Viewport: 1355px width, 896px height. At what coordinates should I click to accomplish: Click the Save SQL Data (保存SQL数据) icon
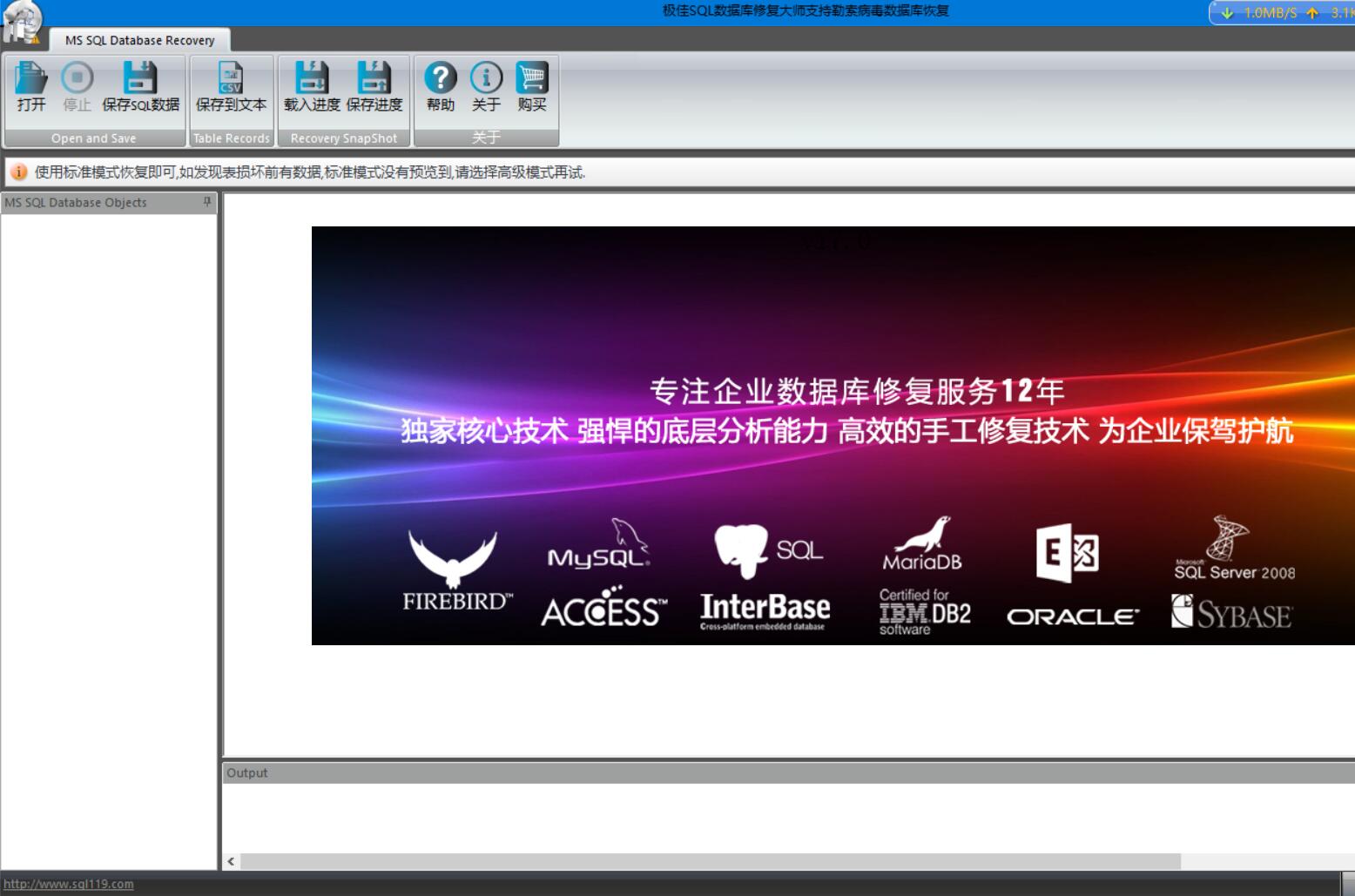140,79
